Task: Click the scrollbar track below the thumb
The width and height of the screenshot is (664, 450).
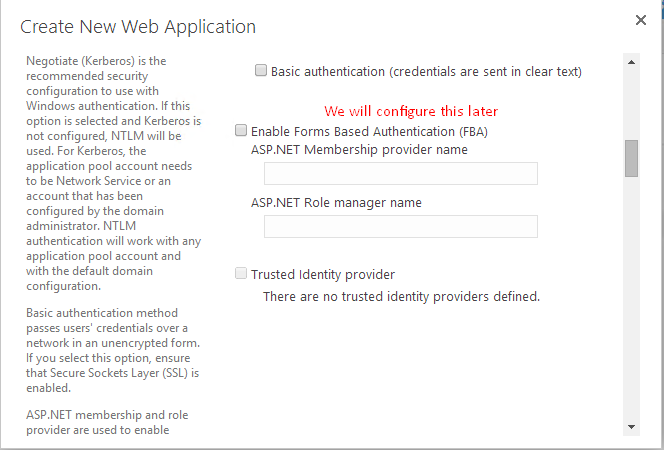Action: click(631, 296)
